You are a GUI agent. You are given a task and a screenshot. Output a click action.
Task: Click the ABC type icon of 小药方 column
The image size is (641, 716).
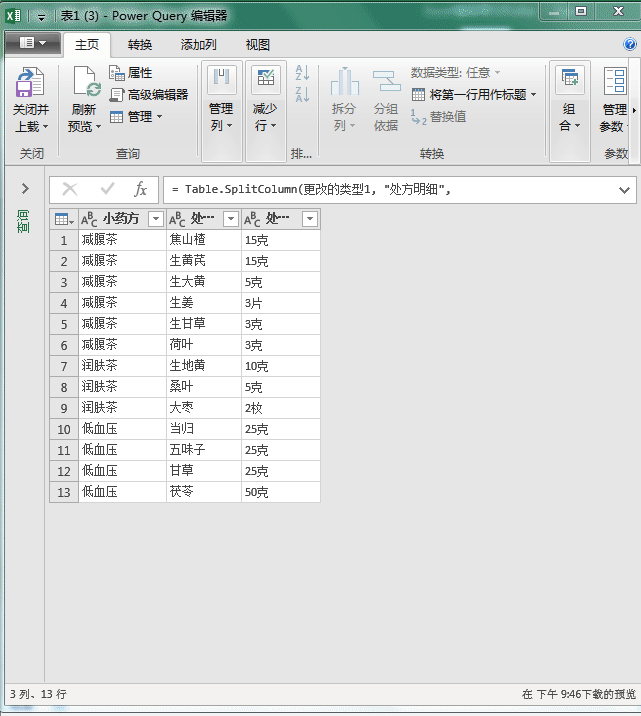(89, 219)
